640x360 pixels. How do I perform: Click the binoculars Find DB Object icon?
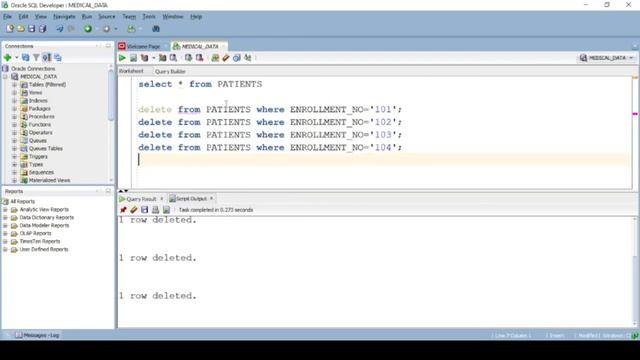pos(156,29)
